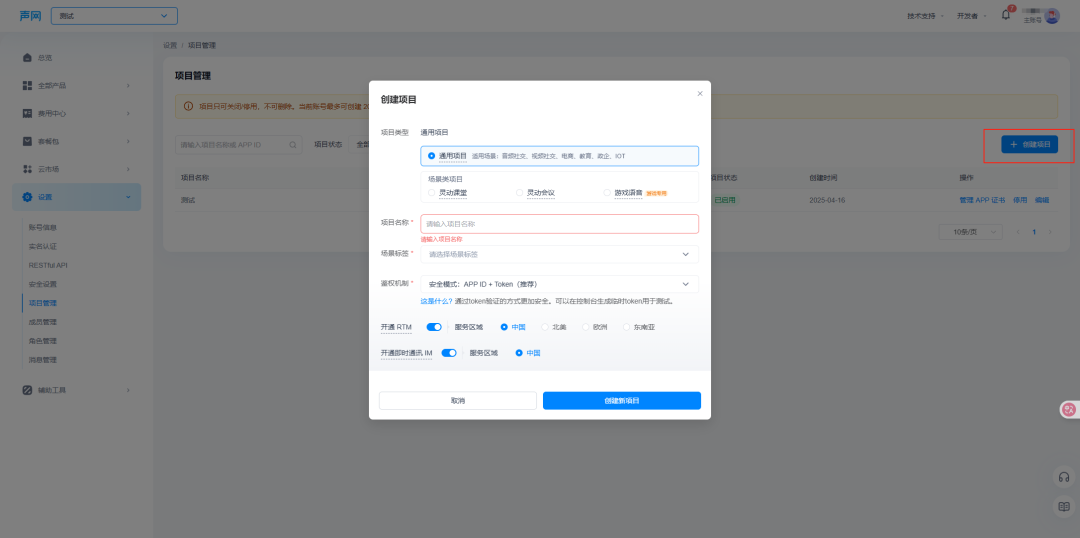Image resolution: width=1080 pixels, height=538 pixels.
Task: Open 实名认证 in settings submenu
Action: point(43,246)
